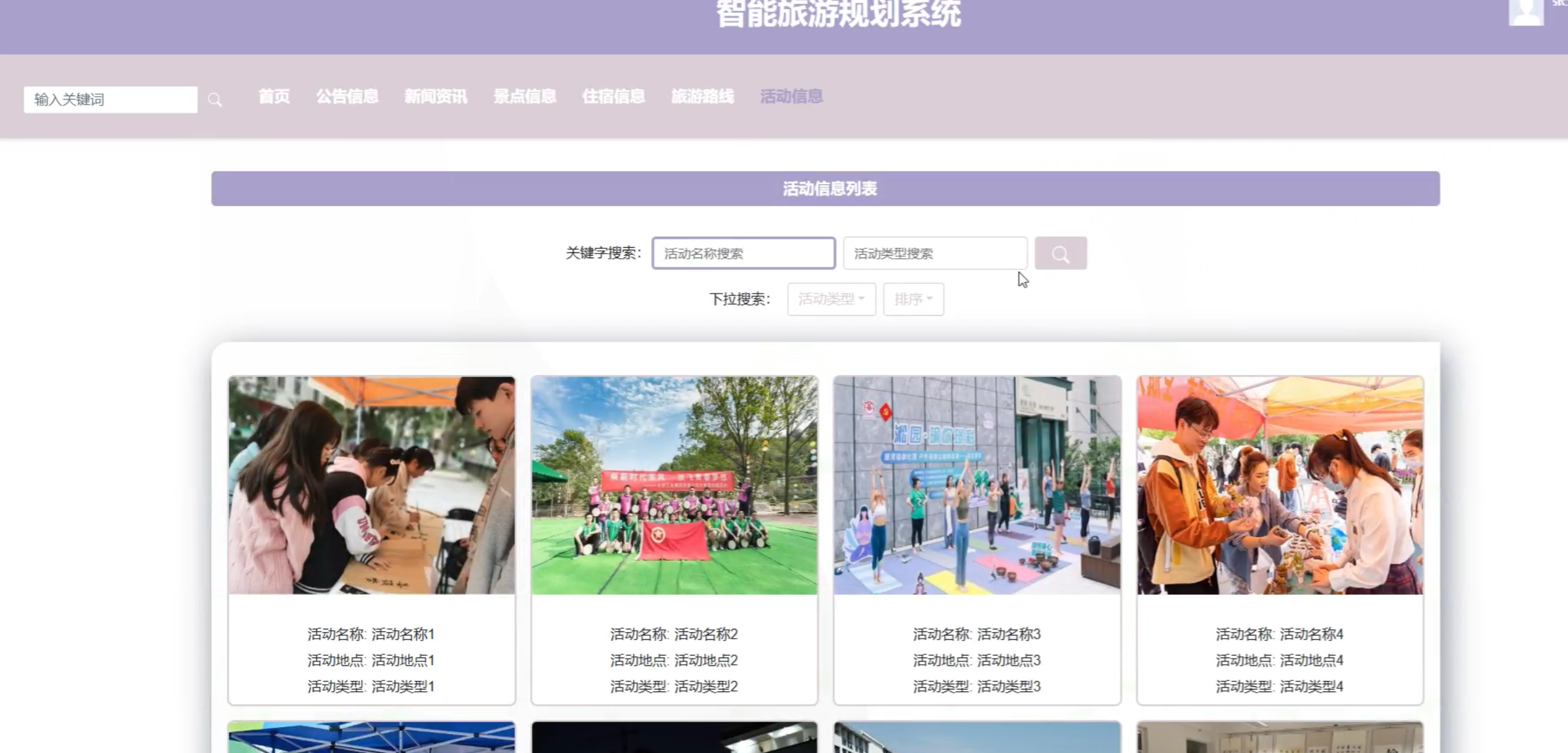Image resolution: width=1568 pixels, height=753 pixels.
Task: Open the 排序 sort dropdown
Action: [913, 299]
